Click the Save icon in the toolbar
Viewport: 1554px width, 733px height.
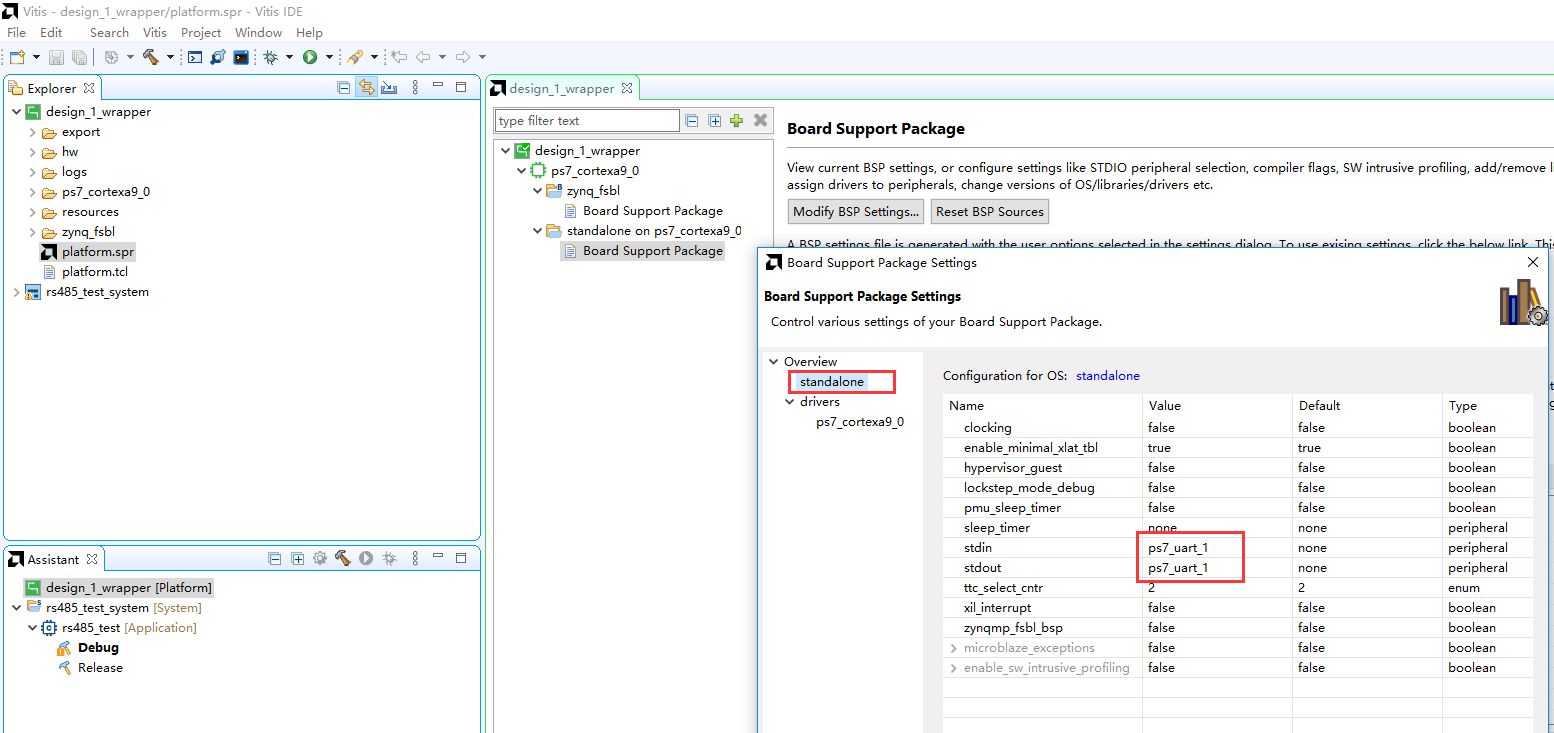click(x=56, y=57)
